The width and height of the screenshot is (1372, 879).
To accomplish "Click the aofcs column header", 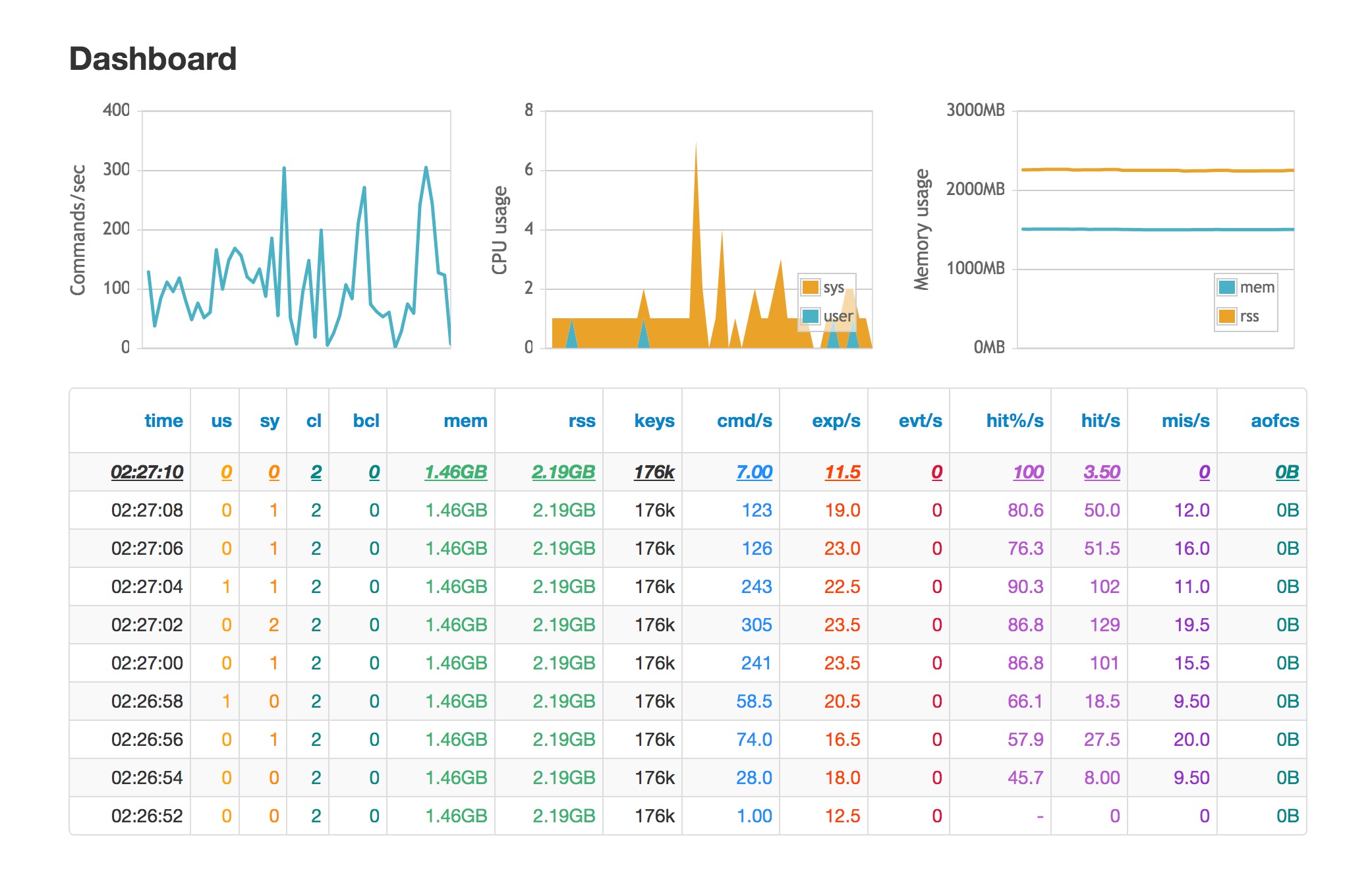I will [x=1274, y=420].
